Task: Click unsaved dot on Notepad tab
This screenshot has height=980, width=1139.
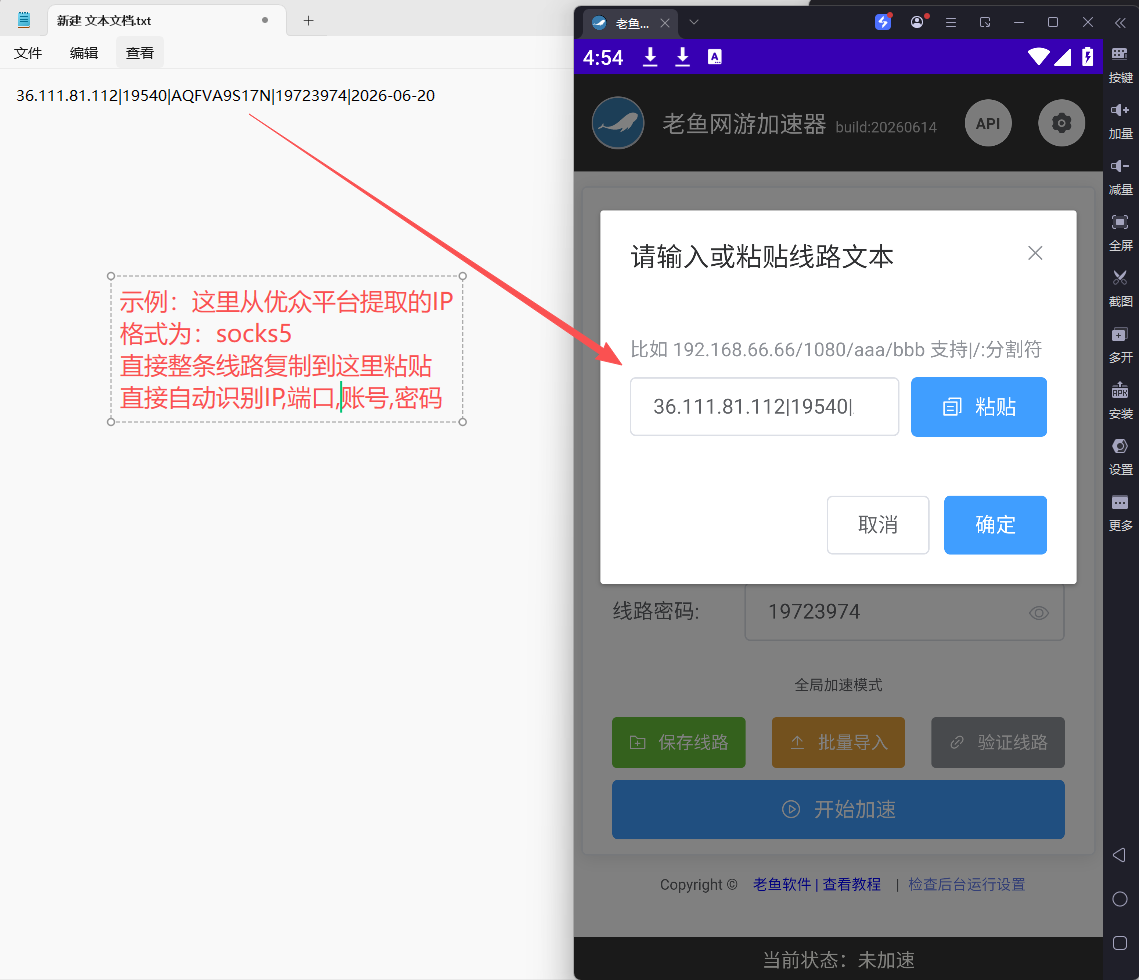Action: (x=265, y=20)
